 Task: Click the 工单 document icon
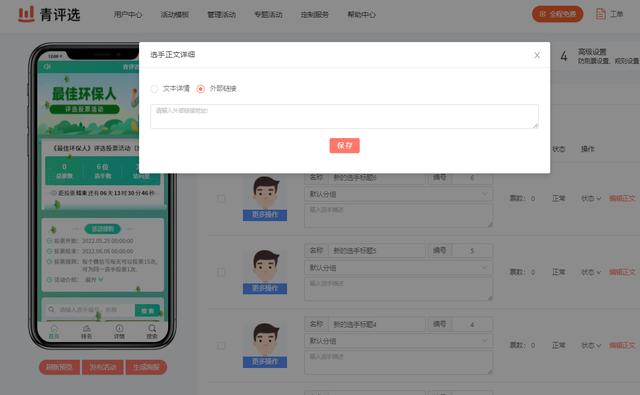(x=600, y=14)
